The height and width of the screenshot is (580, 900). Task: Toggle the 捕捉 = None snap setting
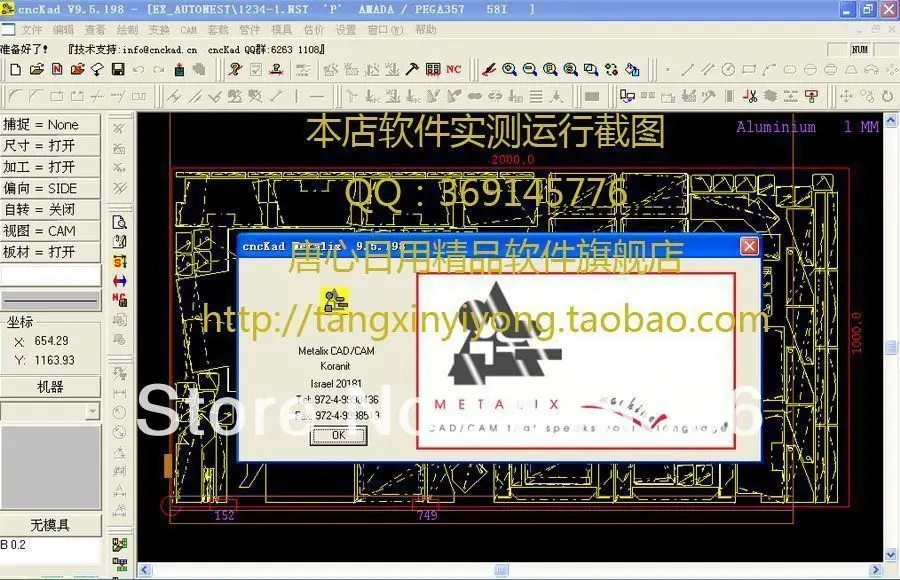pyautogui.click(x=51, y=125)
